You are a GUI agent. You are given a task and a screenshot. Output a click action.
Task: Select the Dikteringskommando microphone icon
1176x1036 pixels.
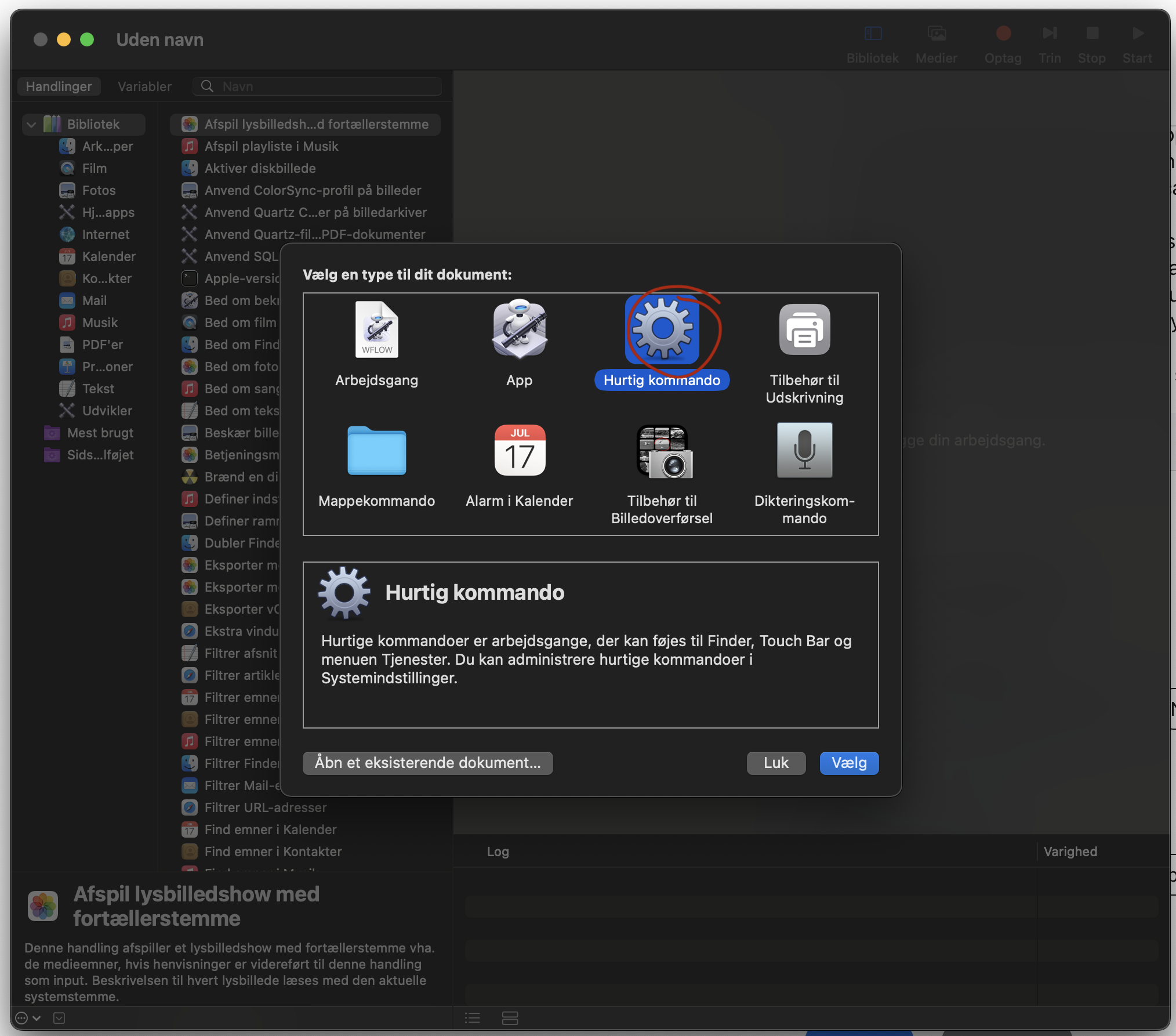tap(804, 451)
